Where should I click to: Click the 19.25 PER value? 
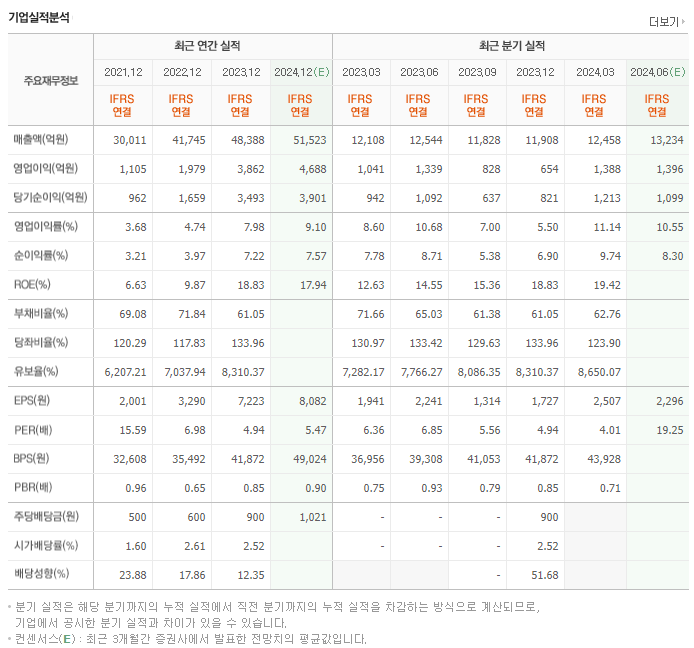(670, 430)
